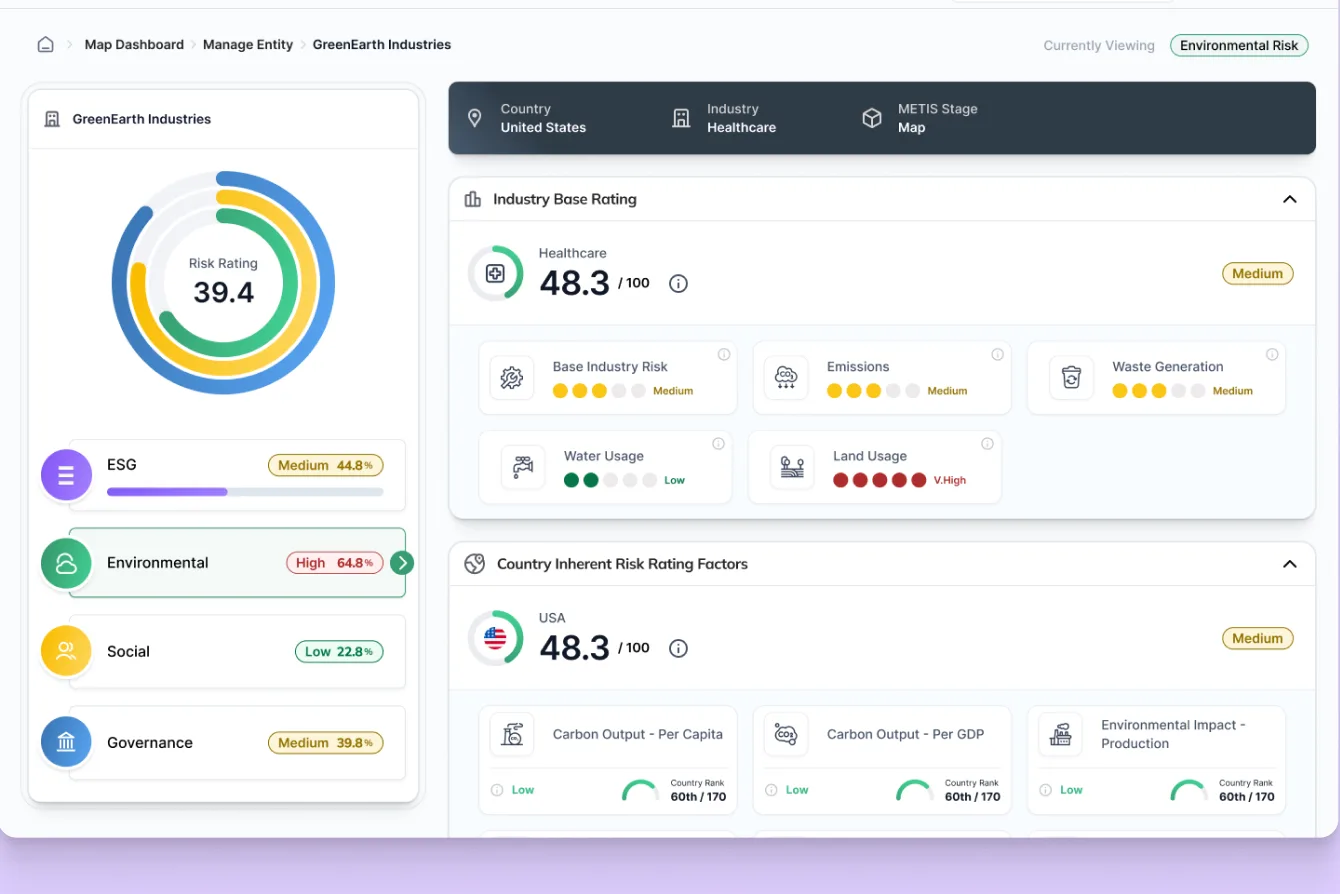Click the Base Industry Risk gear icon
Image resolution: width=1340 pixels, height=894 pixels.
[511, 378]
